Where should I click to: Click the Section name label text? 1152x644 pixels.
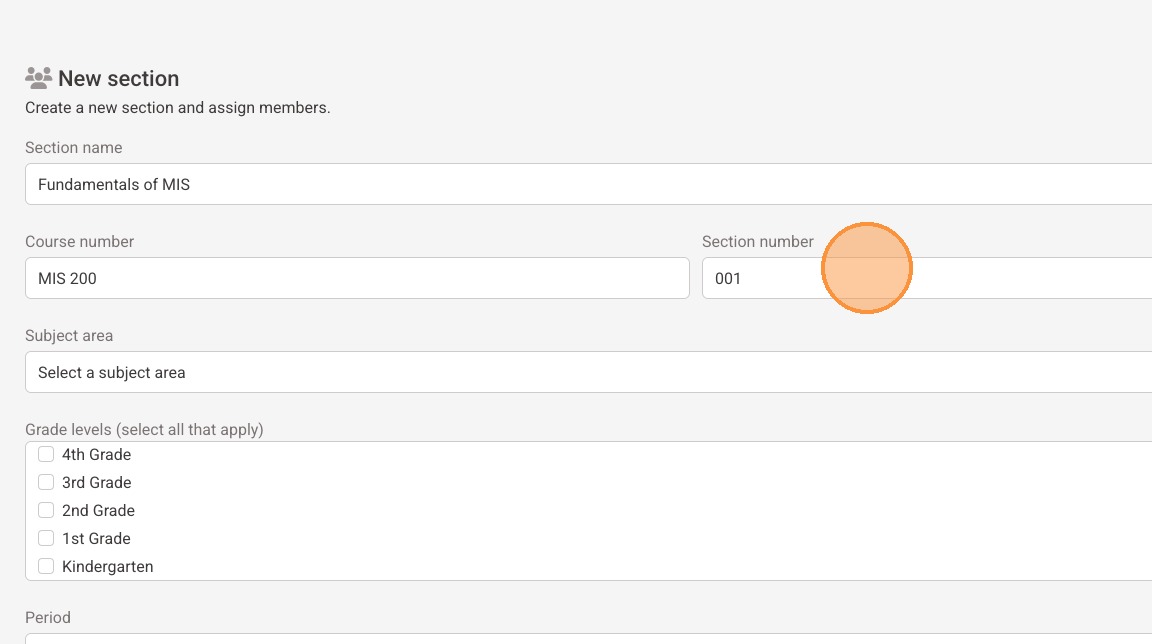pos(73,147)
